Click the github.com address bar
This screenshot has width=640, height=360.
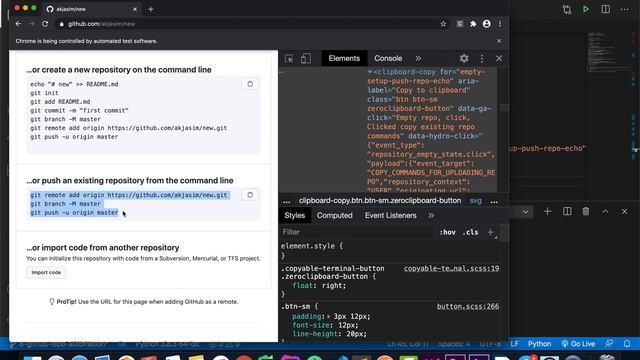(249, 24)
